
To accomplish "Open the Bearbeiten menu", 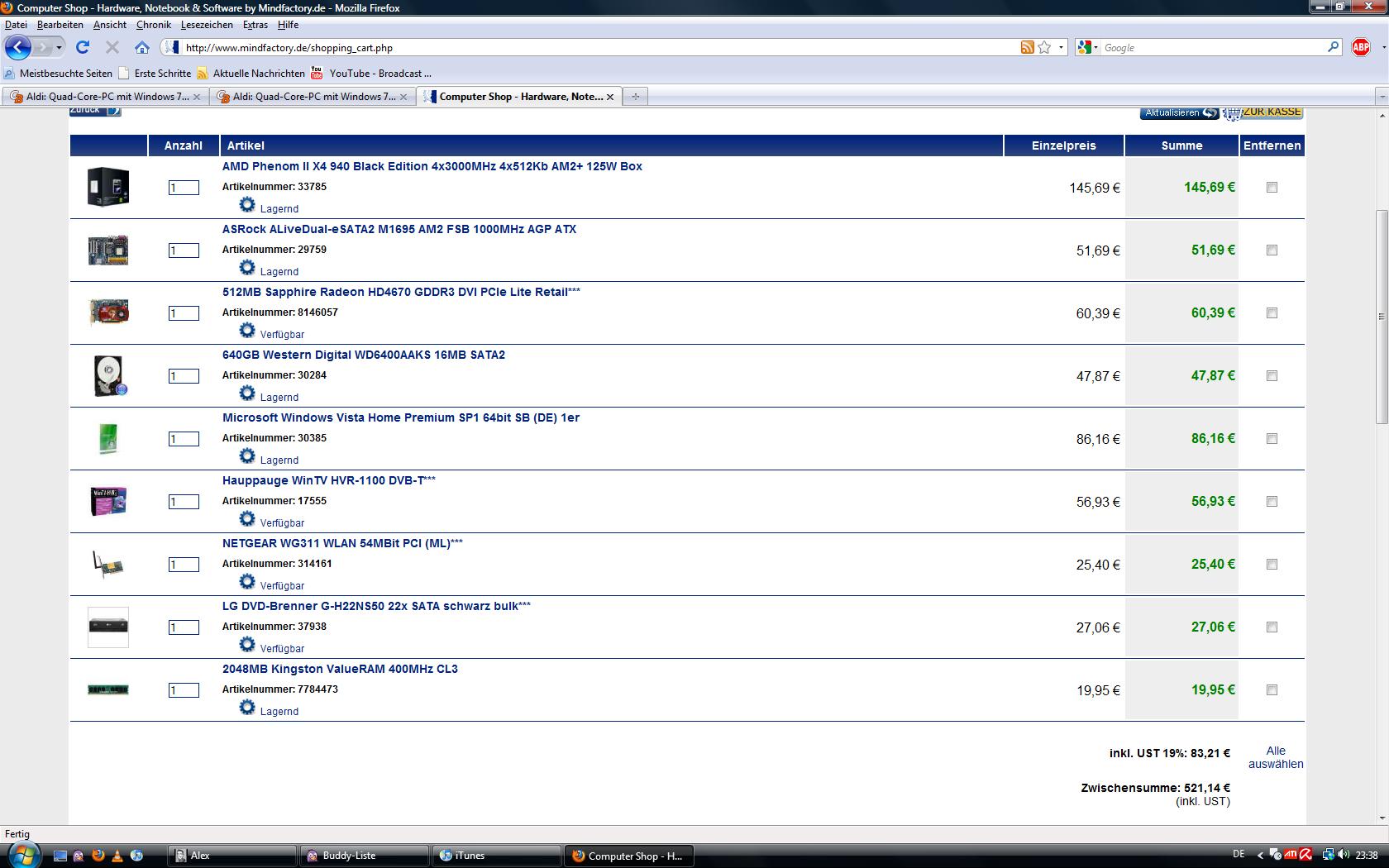I will coord(60,25).
